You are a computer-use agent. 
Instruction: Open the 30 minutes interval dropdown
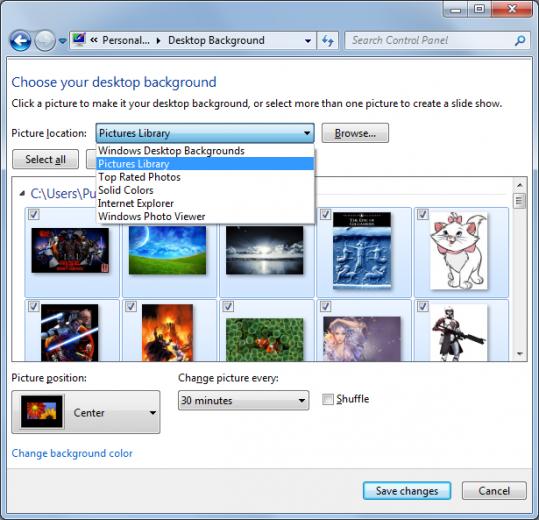point(243,400)
